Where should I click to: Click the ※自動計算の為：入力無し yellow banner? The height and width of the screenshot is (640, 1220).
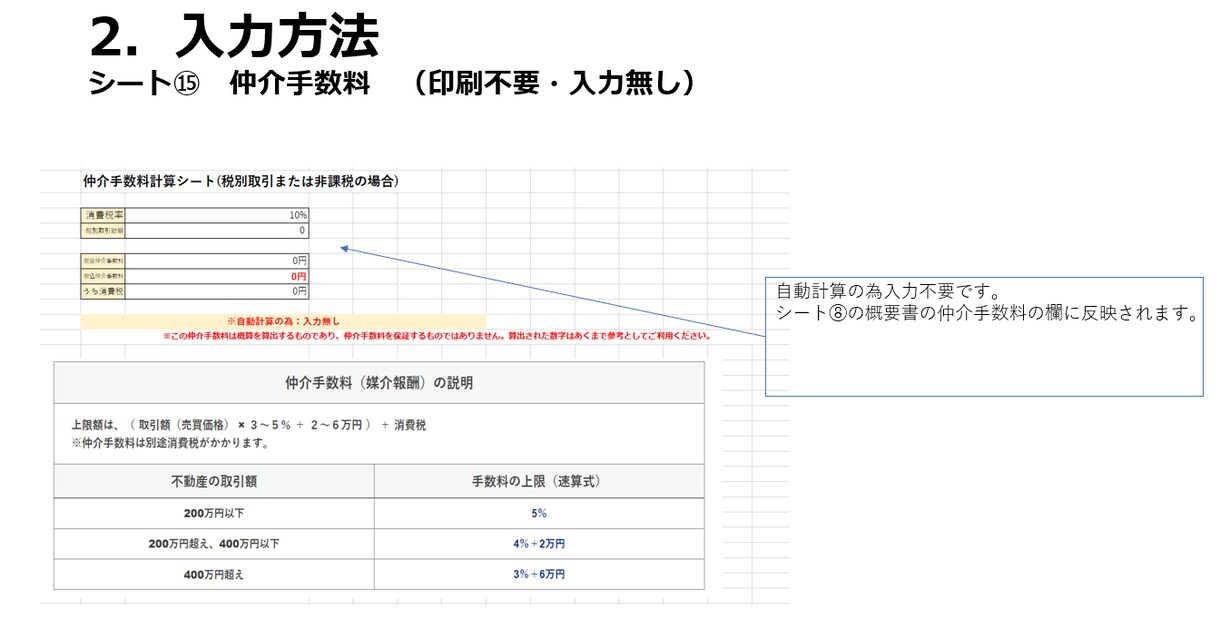[x=283, y=322]
